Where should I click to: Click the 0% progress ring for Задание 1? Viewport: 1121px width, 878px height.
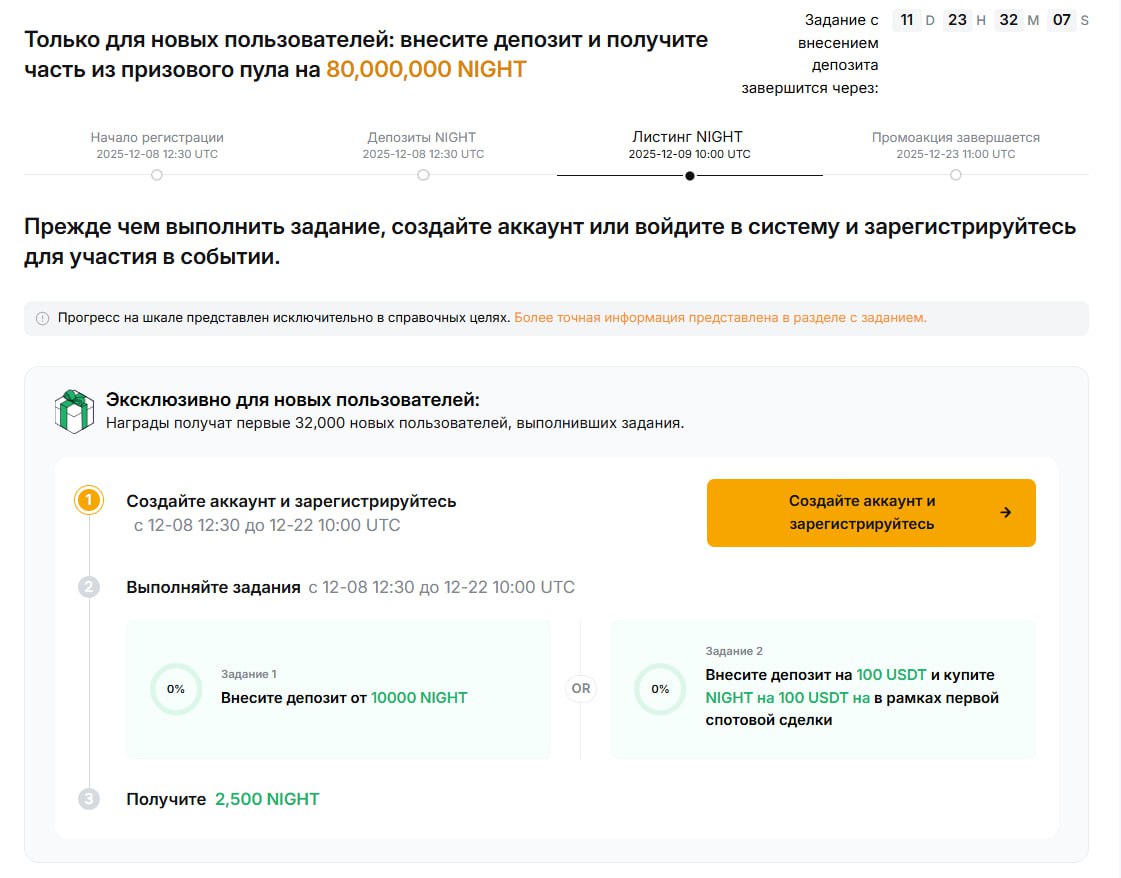[x=175, y=689]
